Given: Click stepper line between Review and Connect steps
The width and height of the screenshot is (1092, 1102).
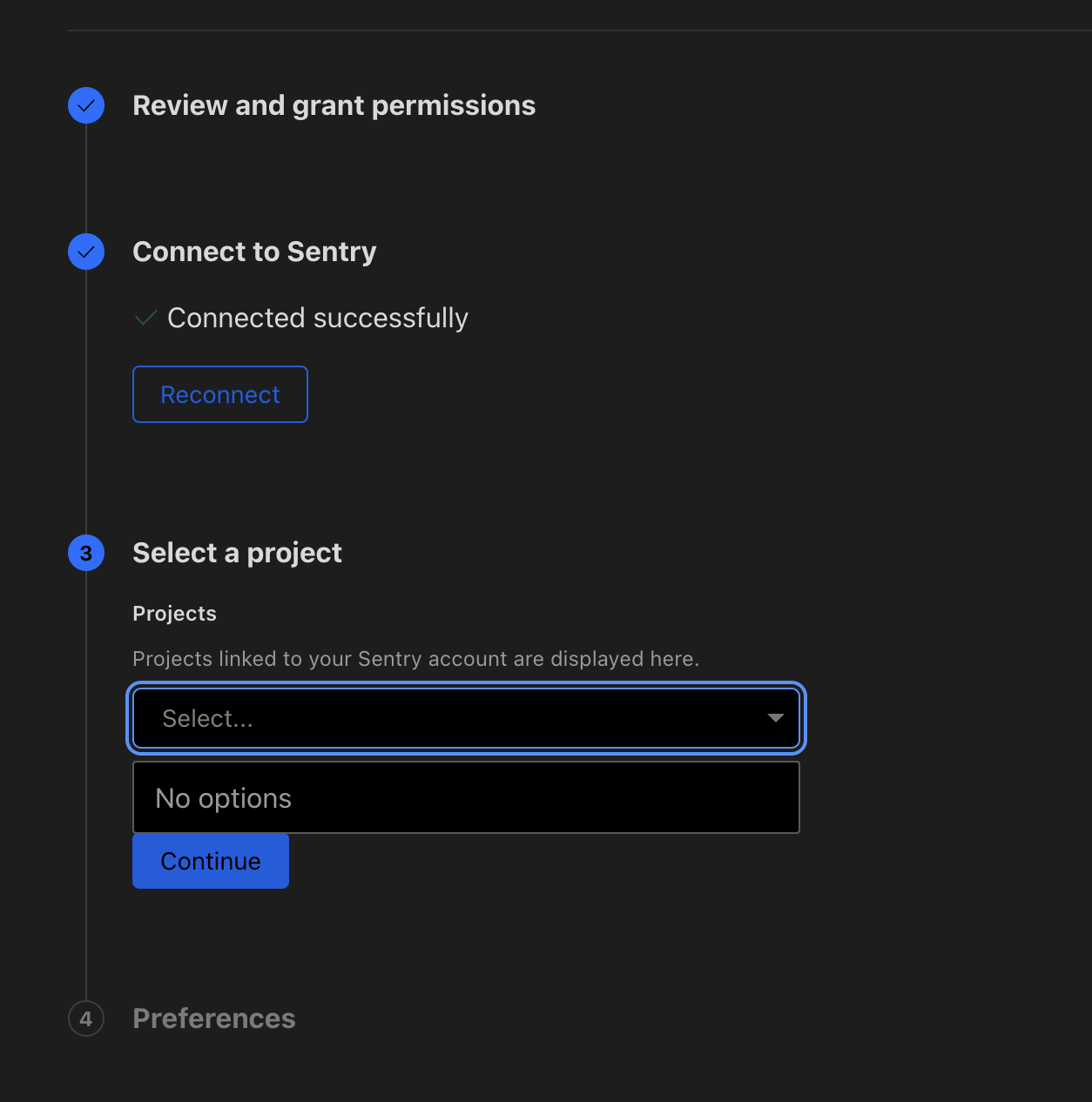Looking at the screenshot, I should 86,178.
